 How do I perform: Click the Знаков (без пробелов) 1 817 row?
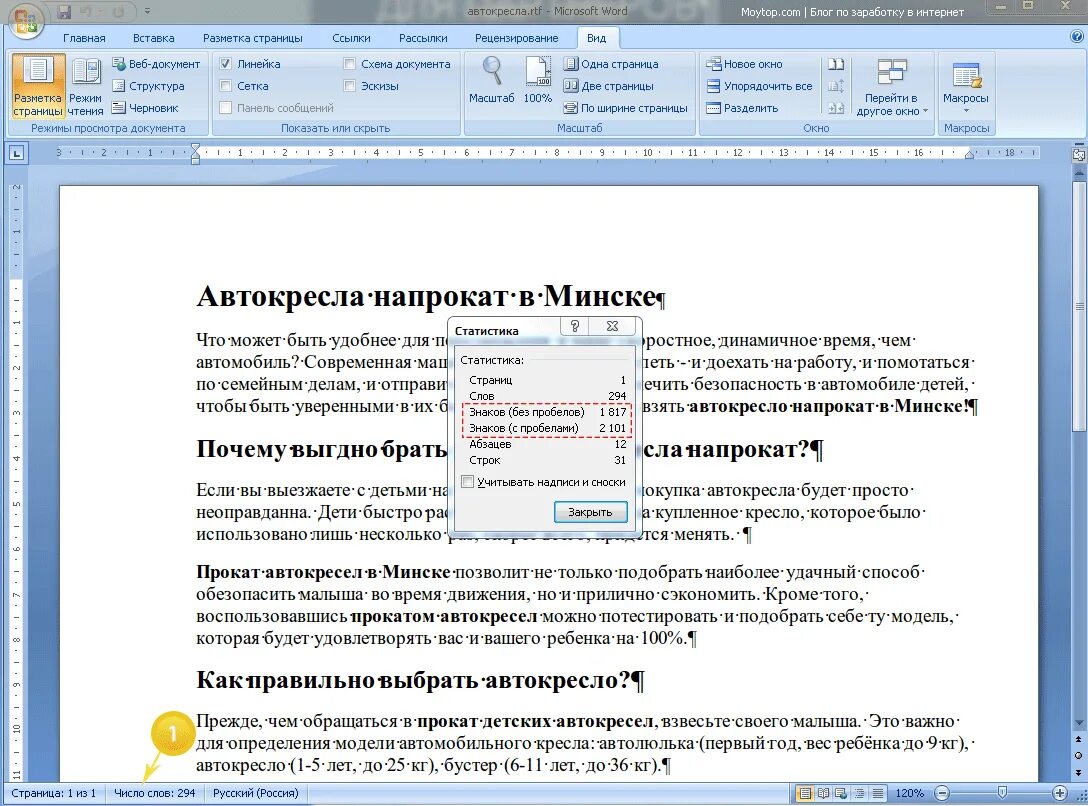[x=547, y=412]
